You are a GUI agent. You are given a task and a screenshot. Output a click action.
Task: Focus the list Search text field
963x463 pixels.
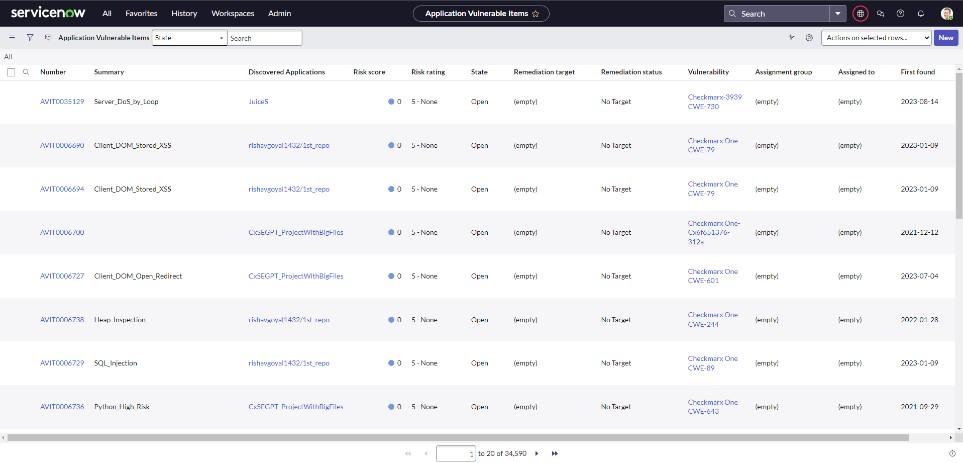(265, 37)
